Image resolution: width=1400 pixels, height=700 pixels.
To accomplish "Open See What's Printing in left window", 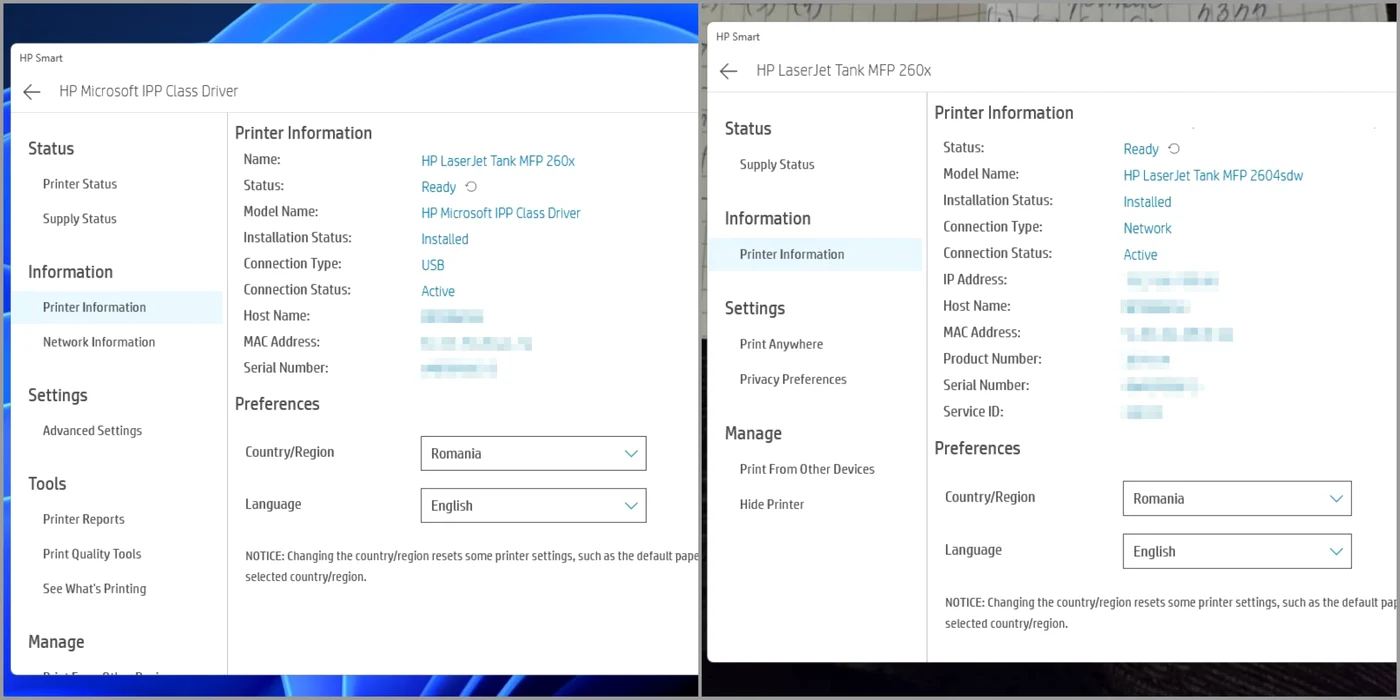I will [x=94, y=589].
